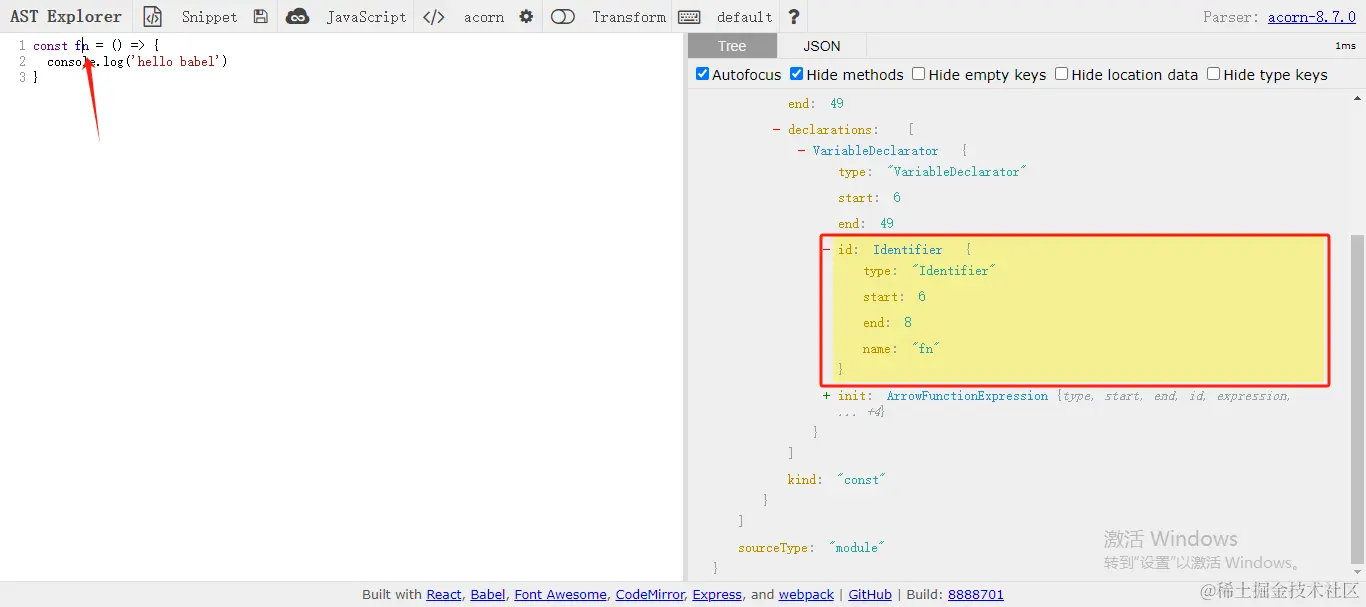1366x607 pixels.
Task: Collapse the declarations array node
Action: (x=777, y=130)
